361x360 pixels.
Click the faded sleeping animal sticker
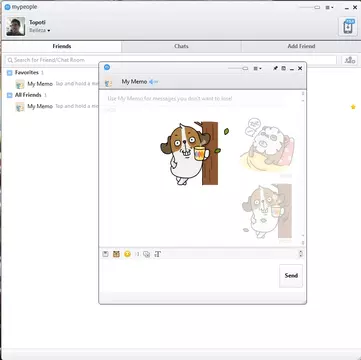[267, 144]
